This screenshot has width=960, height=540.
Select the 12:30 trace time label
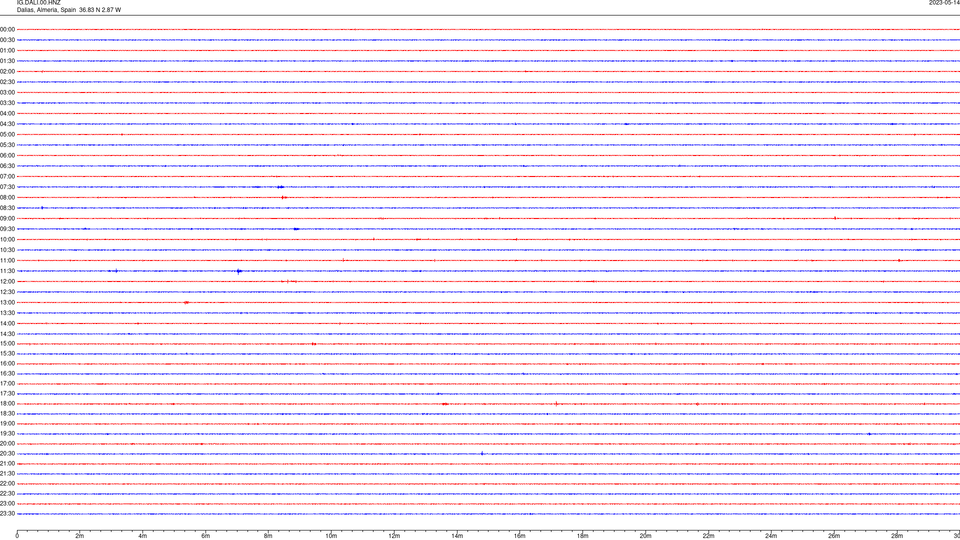pyautogui.click(x=7, y=292)
